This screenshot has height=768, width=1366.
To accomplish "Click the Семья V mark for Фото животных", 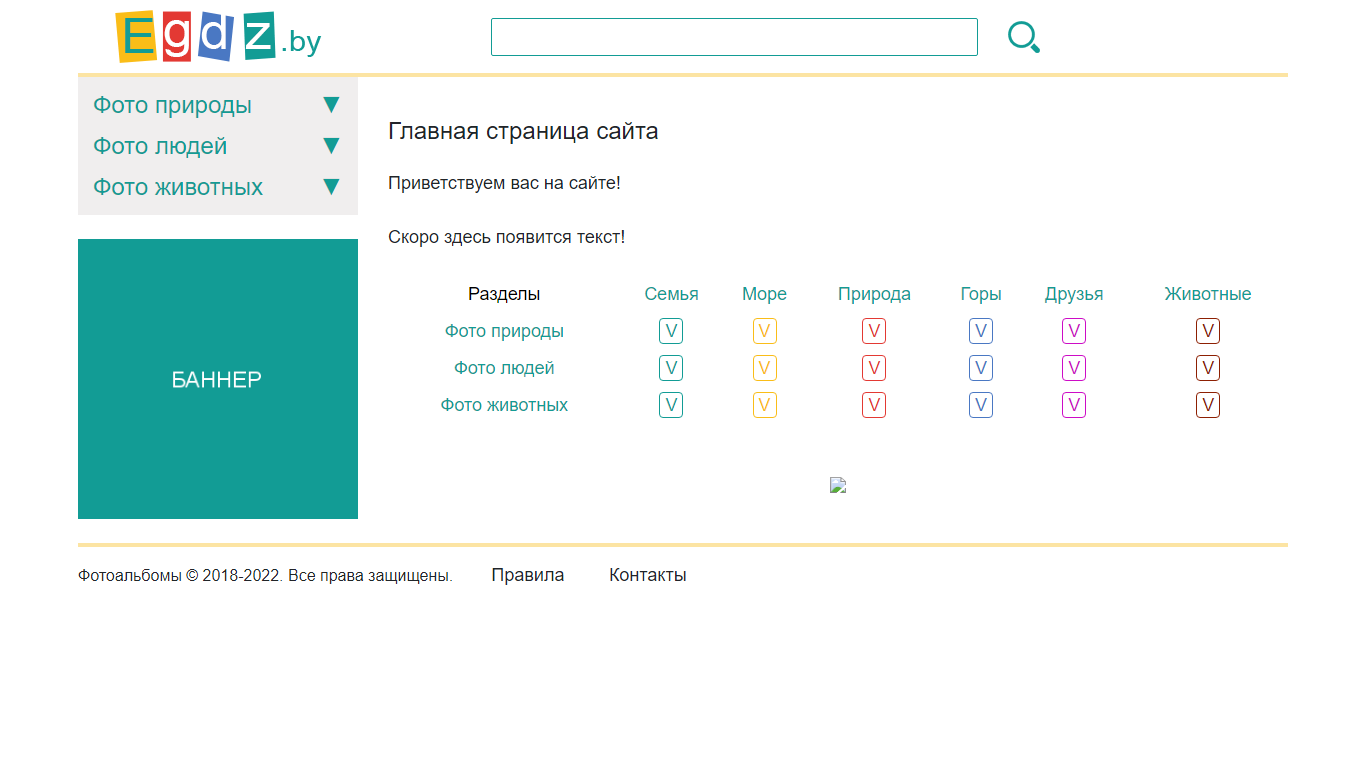I will pos(671,405).
